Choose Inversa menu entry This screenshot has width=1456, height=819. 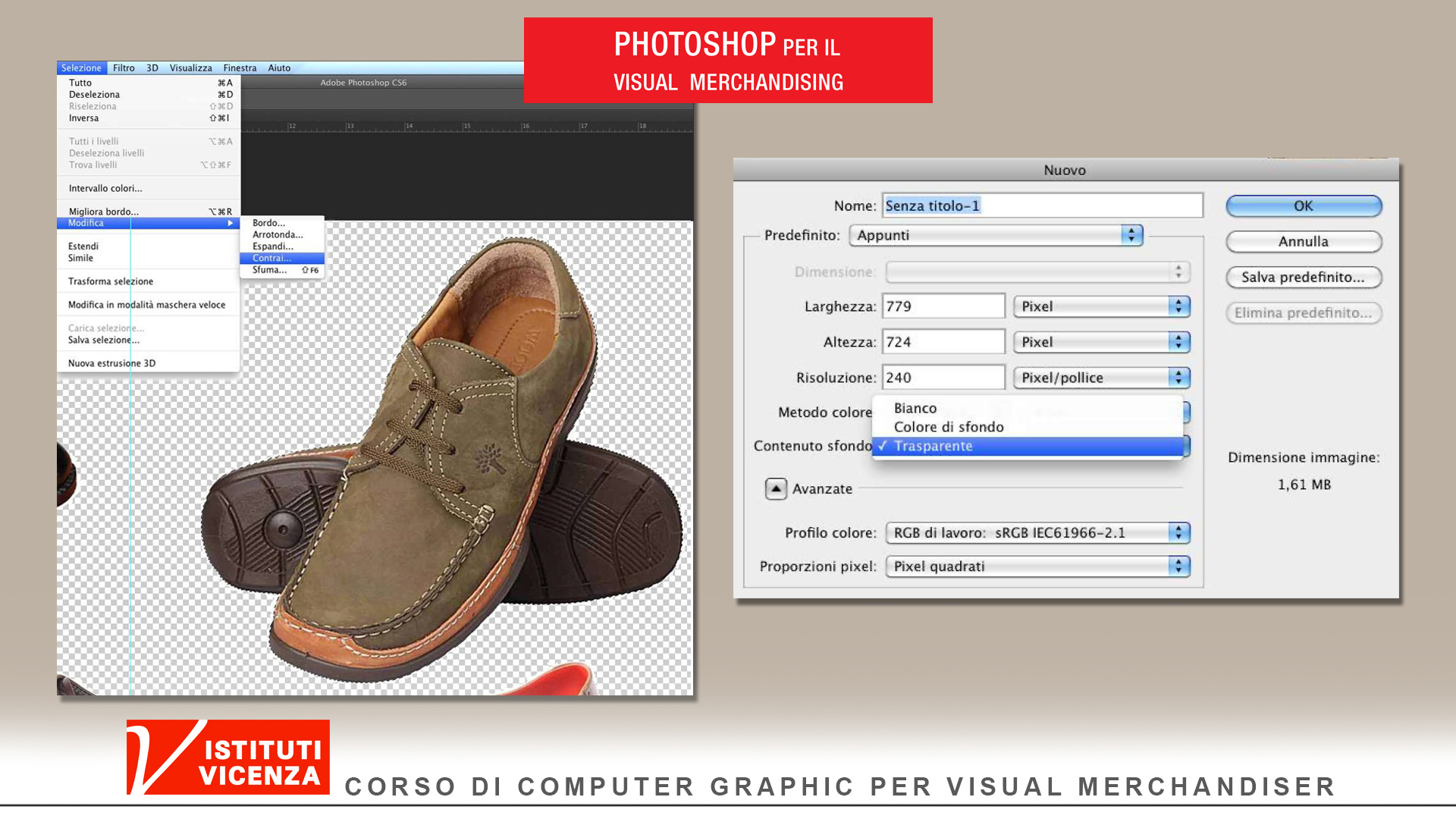(149, 118)
